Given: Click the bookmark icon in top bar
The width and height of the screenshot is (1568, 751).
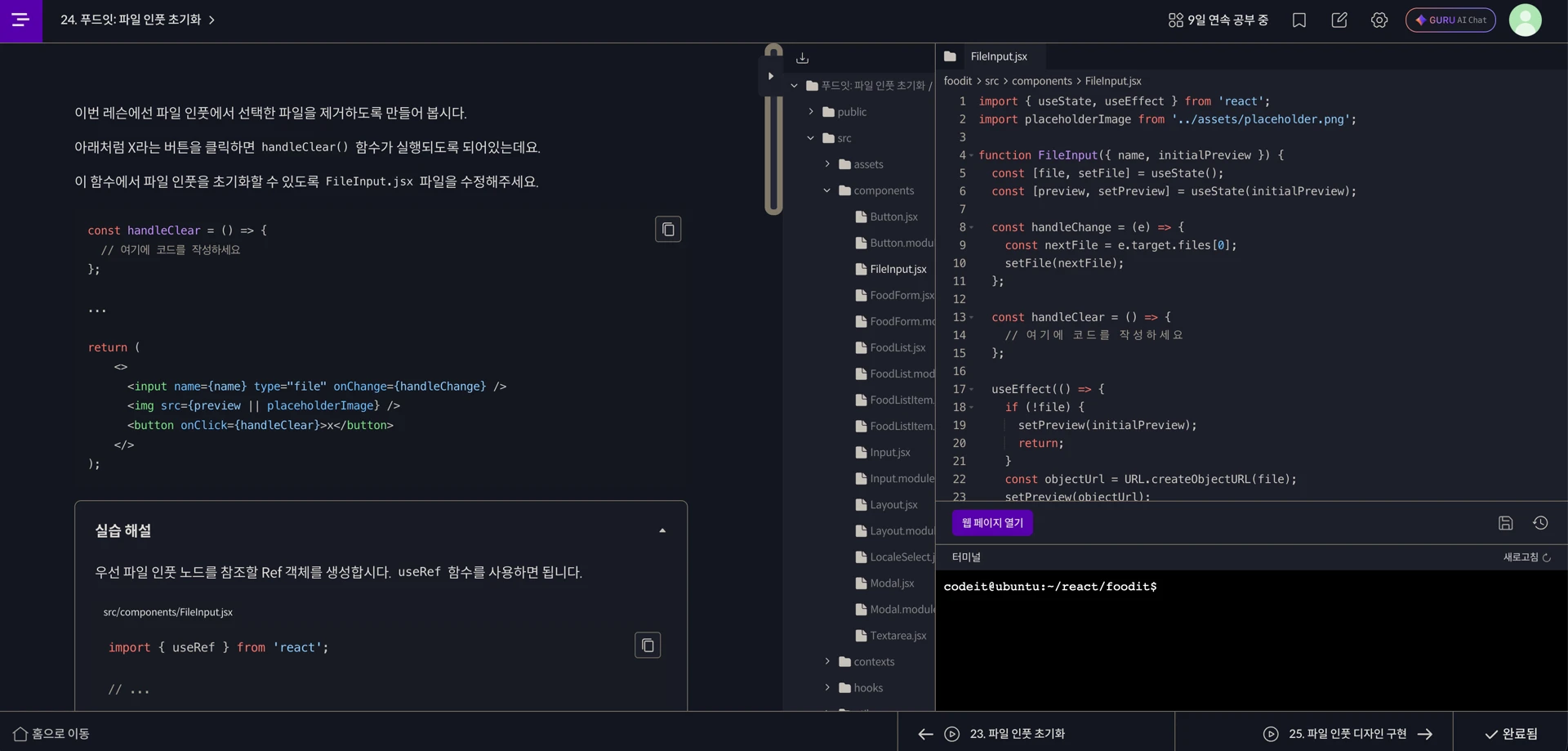Looking at the screenshot, I should [1299, 20].
